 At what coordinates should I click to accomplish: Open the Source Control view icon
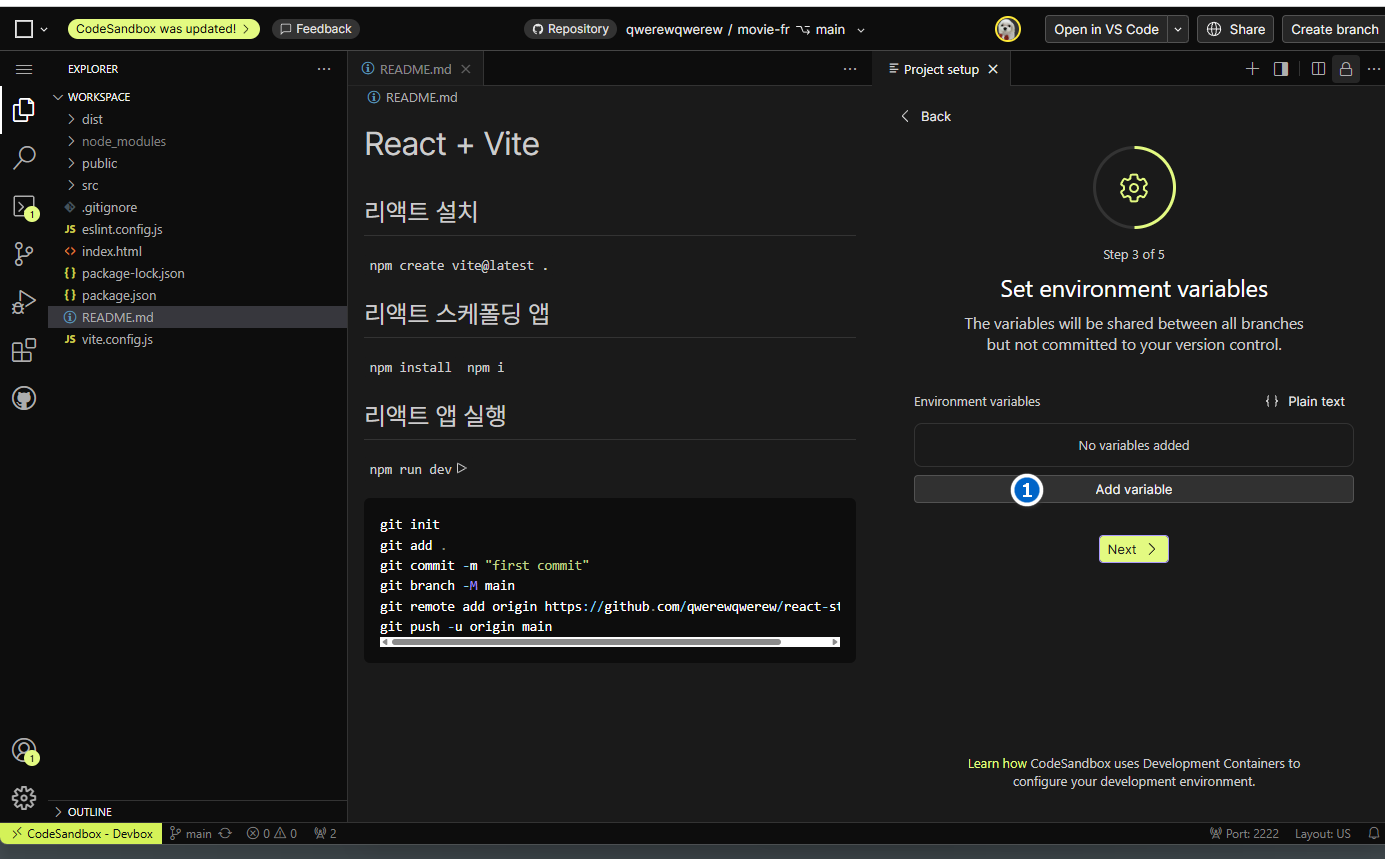[x=24, y=254]
